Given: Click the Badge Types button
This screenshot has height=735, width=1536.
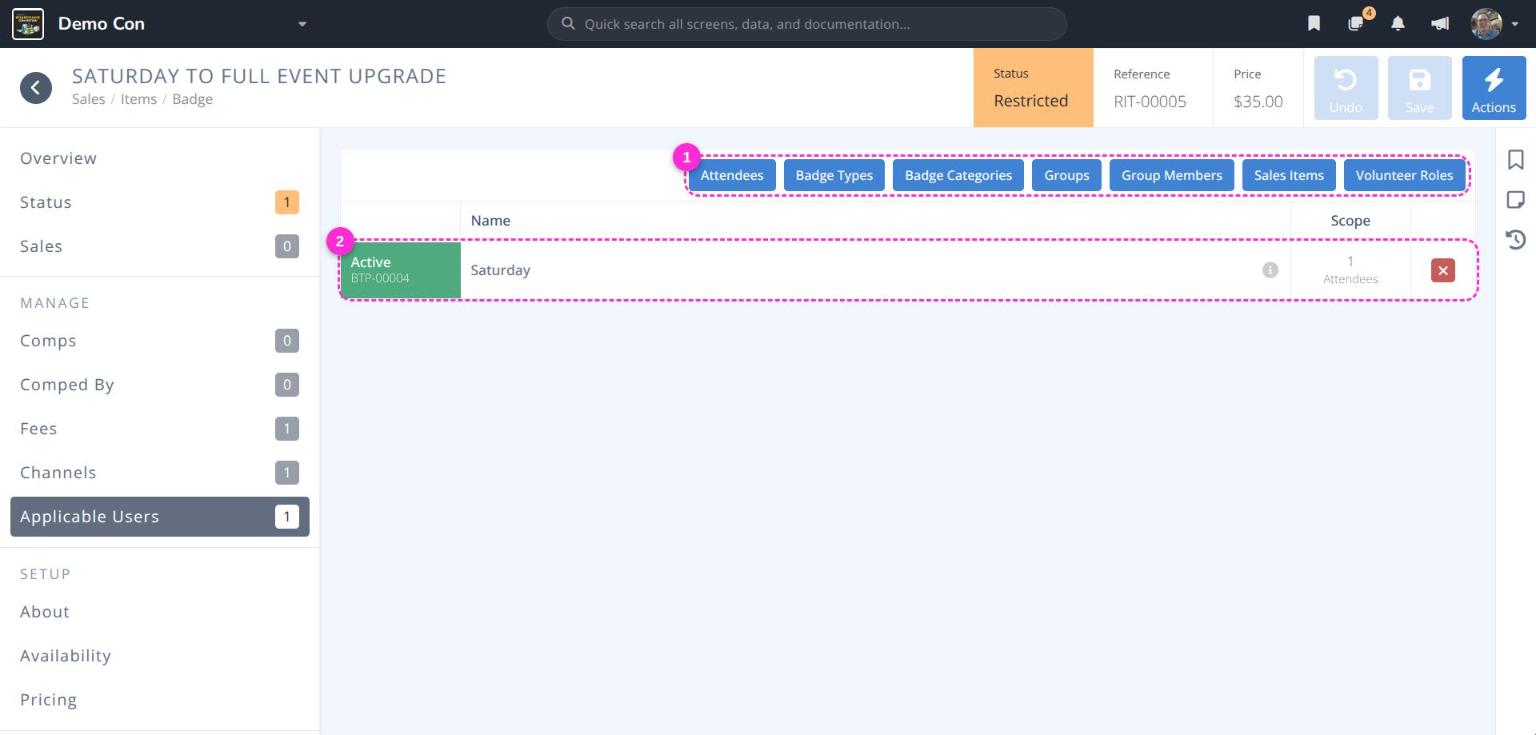Looking at the screenshot, I should [834, 175].
